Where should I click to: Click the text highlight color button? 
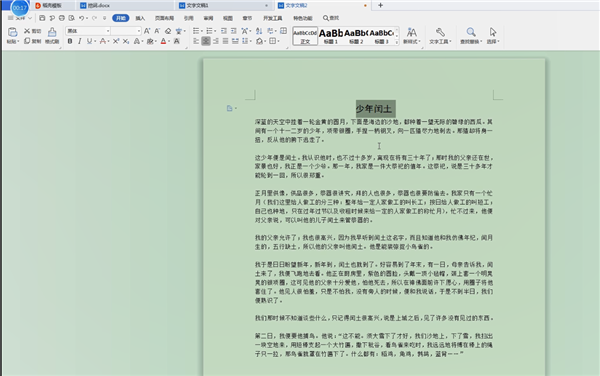point(150,41)
